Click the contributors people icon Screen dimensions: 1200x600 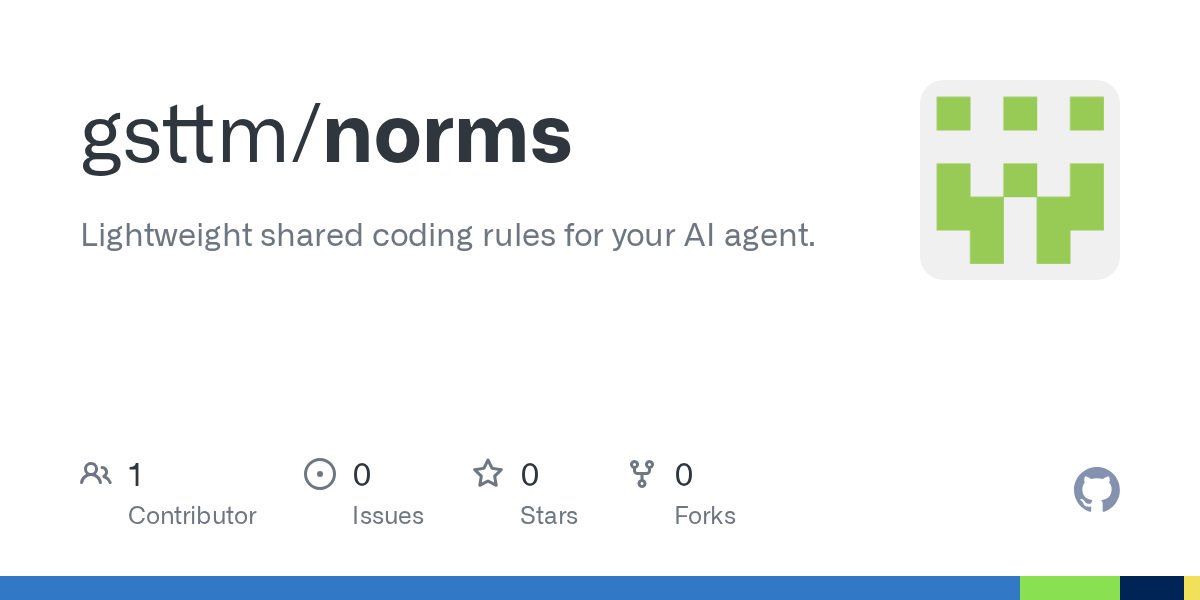[96, 474]
